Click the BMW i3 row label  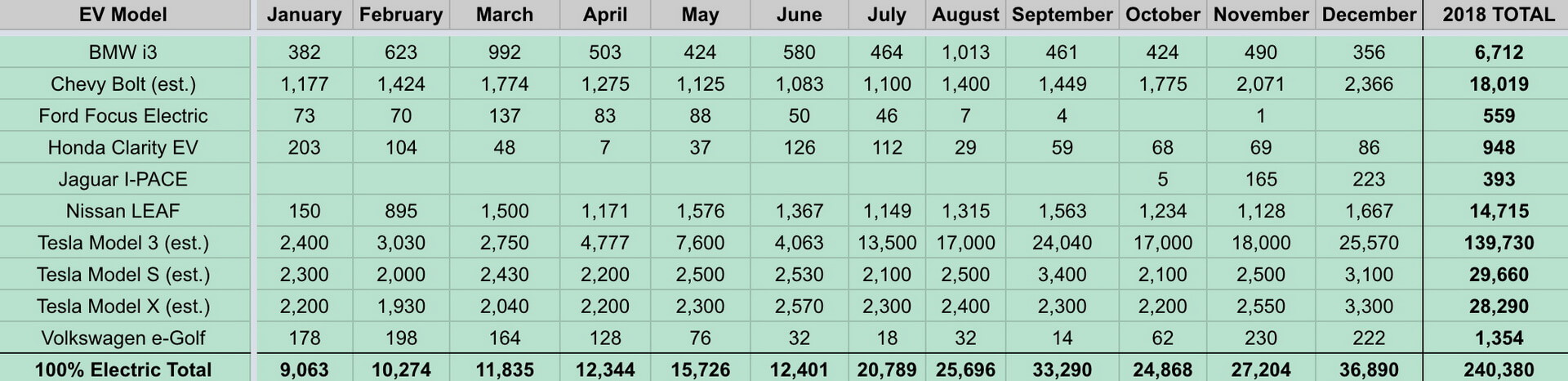tap(123, 52)
